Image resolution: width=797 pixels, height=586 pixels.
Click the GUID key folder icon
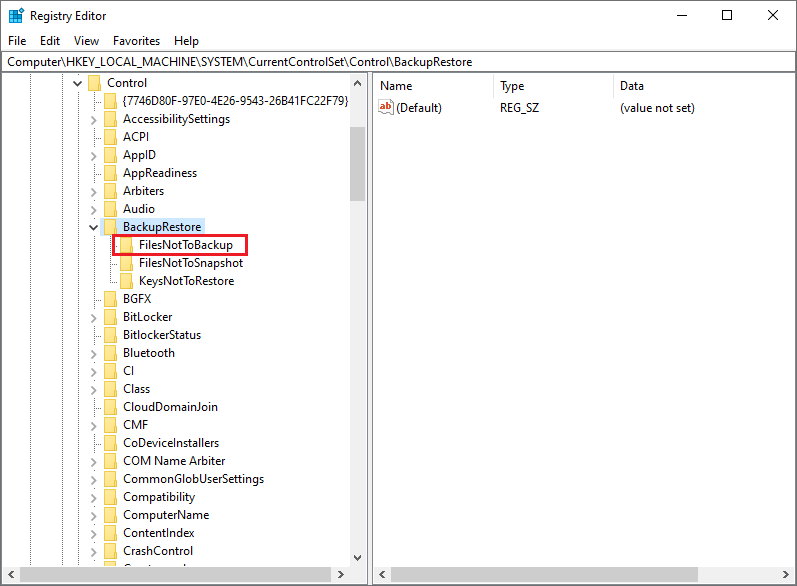tap(110, 101)
